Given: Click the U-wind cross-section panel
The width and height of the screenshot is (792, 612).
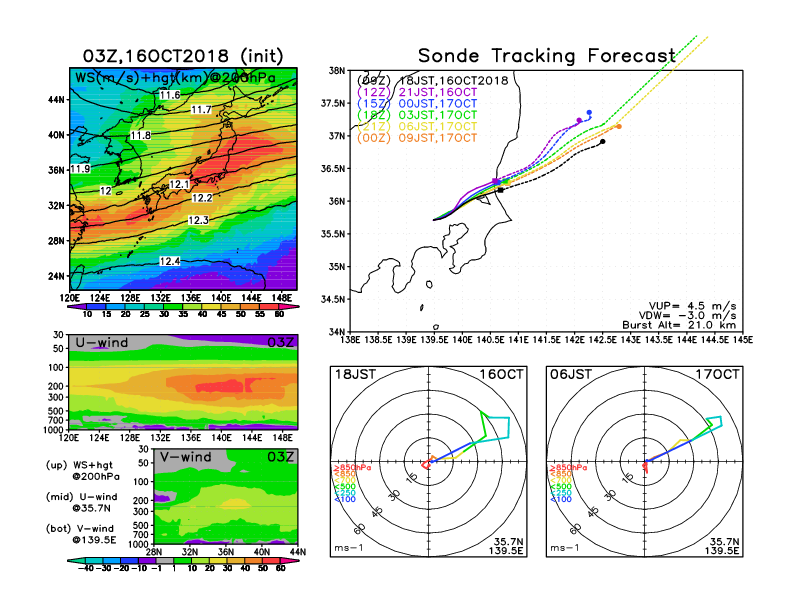Looking at the screenshot, I should (x=183, y=382).
